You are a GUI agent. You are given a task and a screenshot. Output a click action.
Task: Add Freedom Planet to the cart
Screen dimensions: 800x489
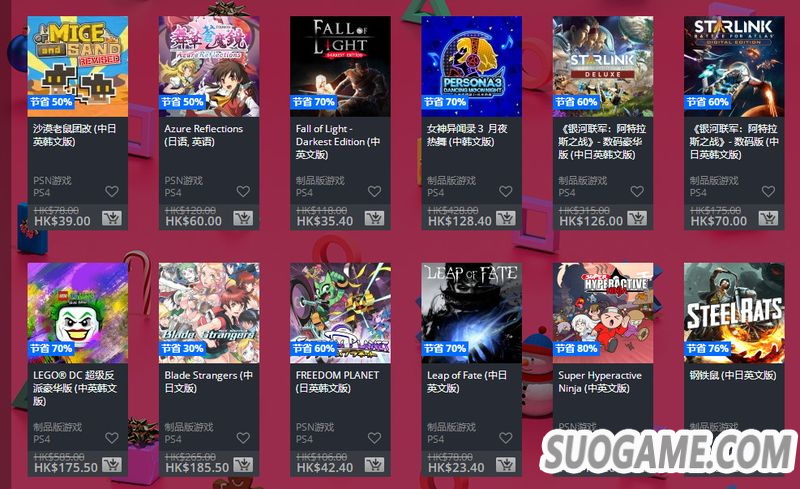374,465
